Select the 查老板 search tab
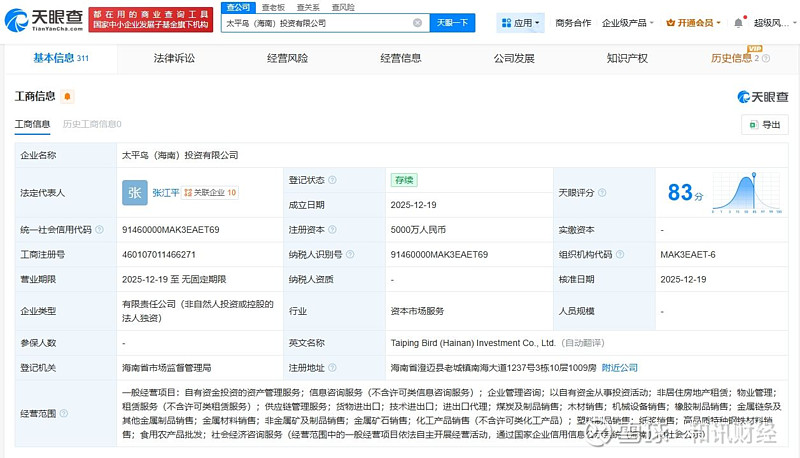The height and width of the screenshot is (458, 800). 273,6
